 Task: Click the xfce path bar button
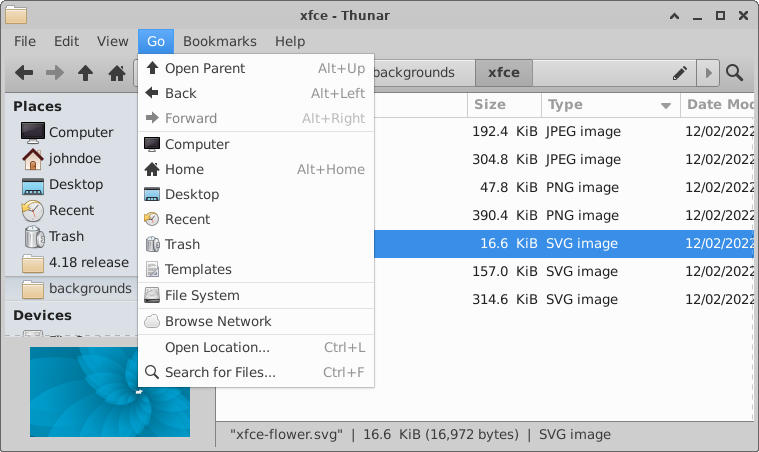coord(504,73)
